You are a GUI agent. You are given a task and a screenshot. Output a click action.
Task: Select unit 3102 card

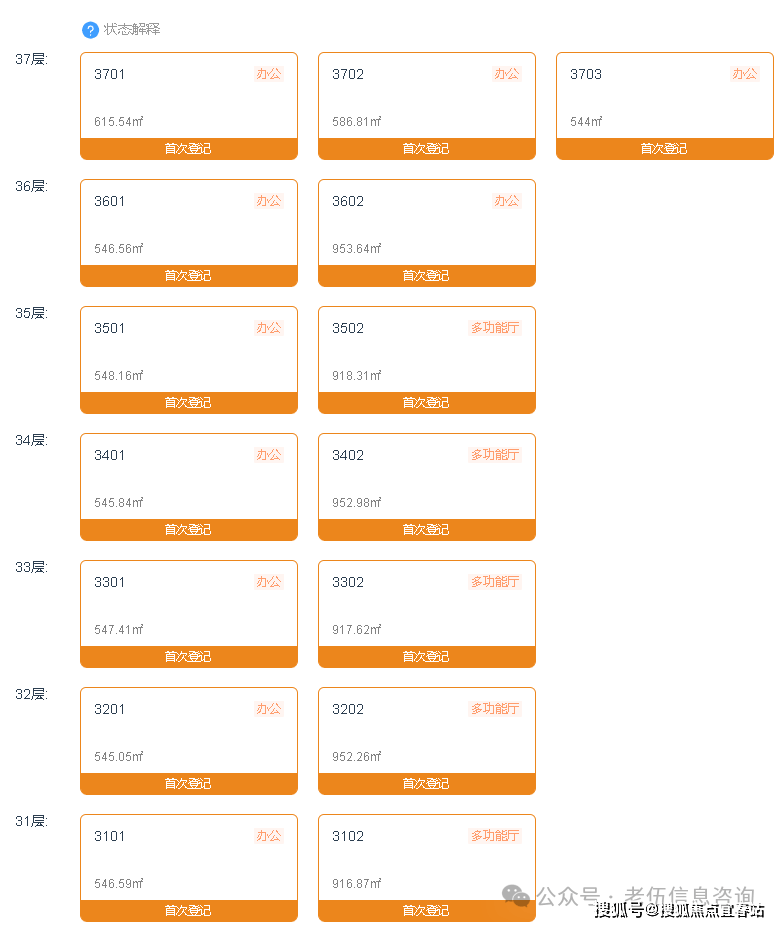pyautogui.click(x=426, y=859)
